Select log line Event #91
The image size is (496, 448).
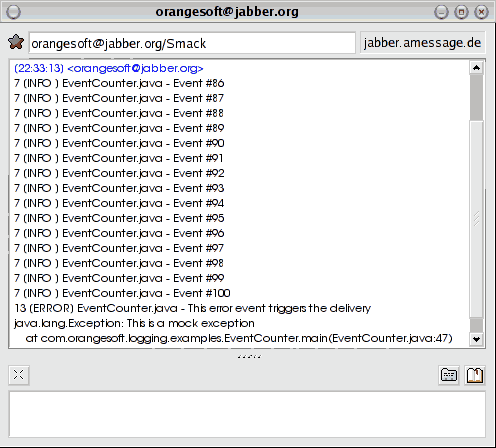[119, 158]
